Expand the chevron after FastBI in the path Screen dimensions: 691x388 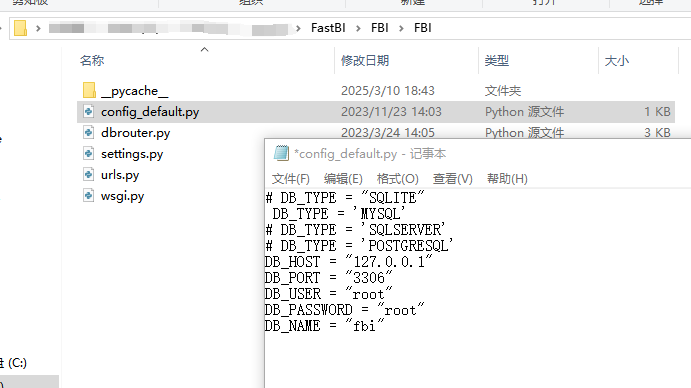coord(358,28)
